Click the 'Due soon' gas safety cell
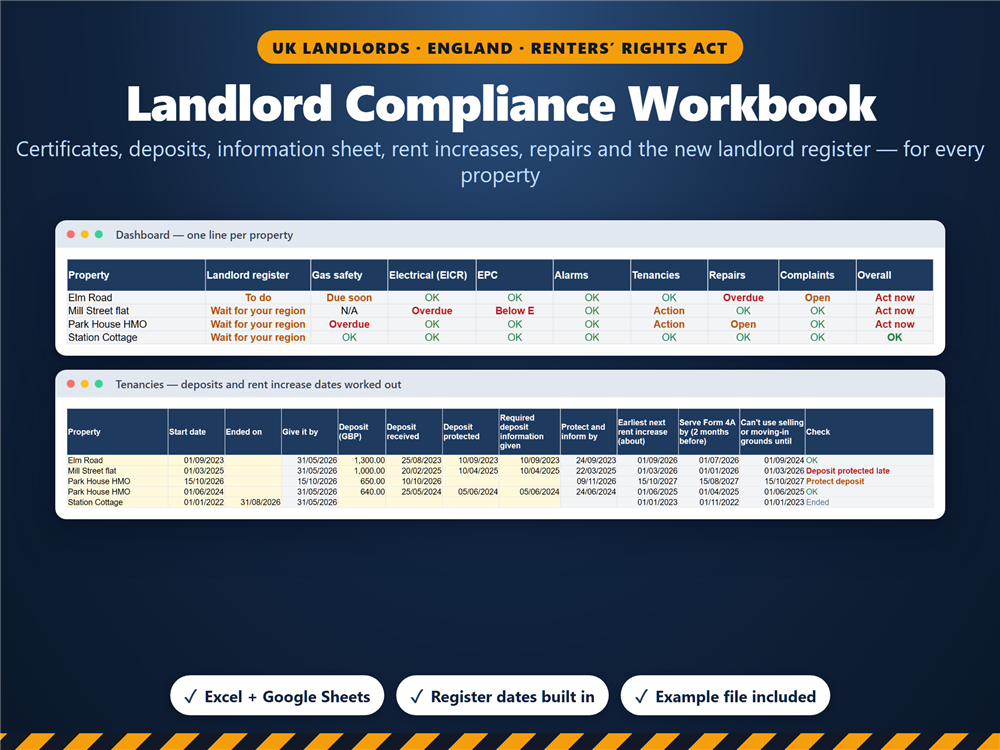This screenshot has width=1000, height=750. point(349,298)
